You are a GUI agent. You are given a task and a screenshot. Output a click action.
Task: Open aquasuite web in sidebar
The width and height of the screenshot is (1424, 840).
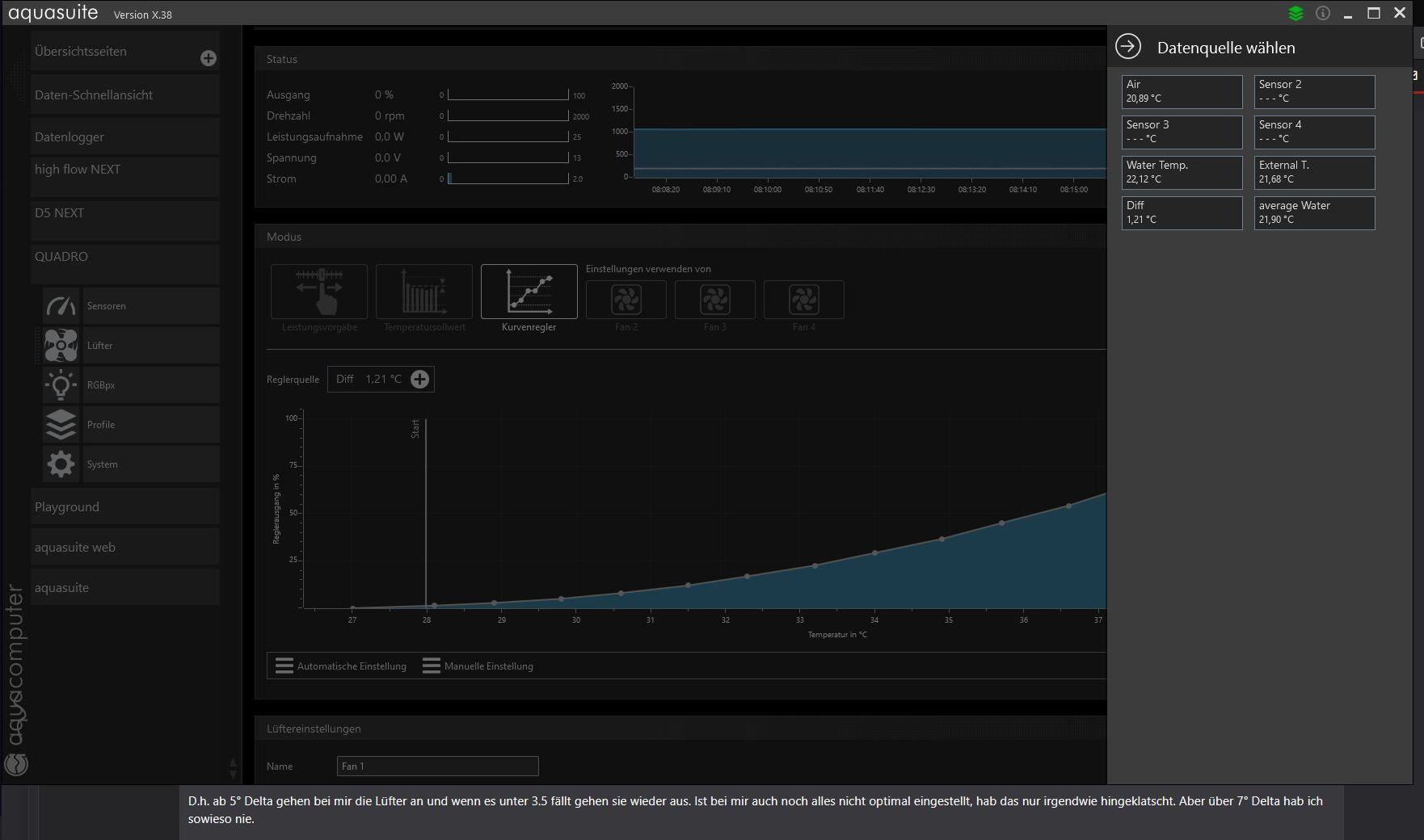click(124, 547)
